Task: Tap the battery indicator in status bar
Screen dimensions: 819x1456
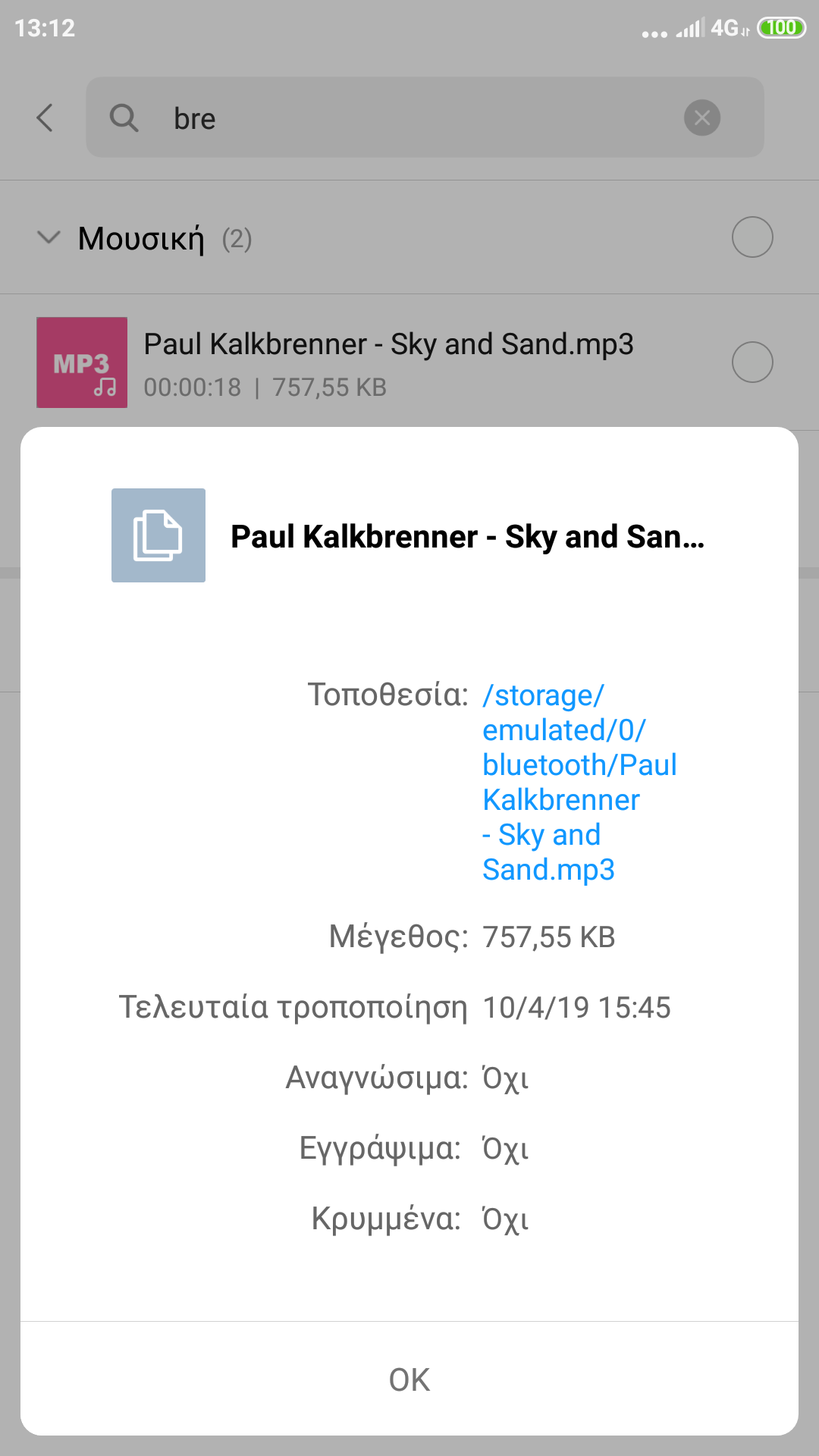Action: tap(781, 28)
